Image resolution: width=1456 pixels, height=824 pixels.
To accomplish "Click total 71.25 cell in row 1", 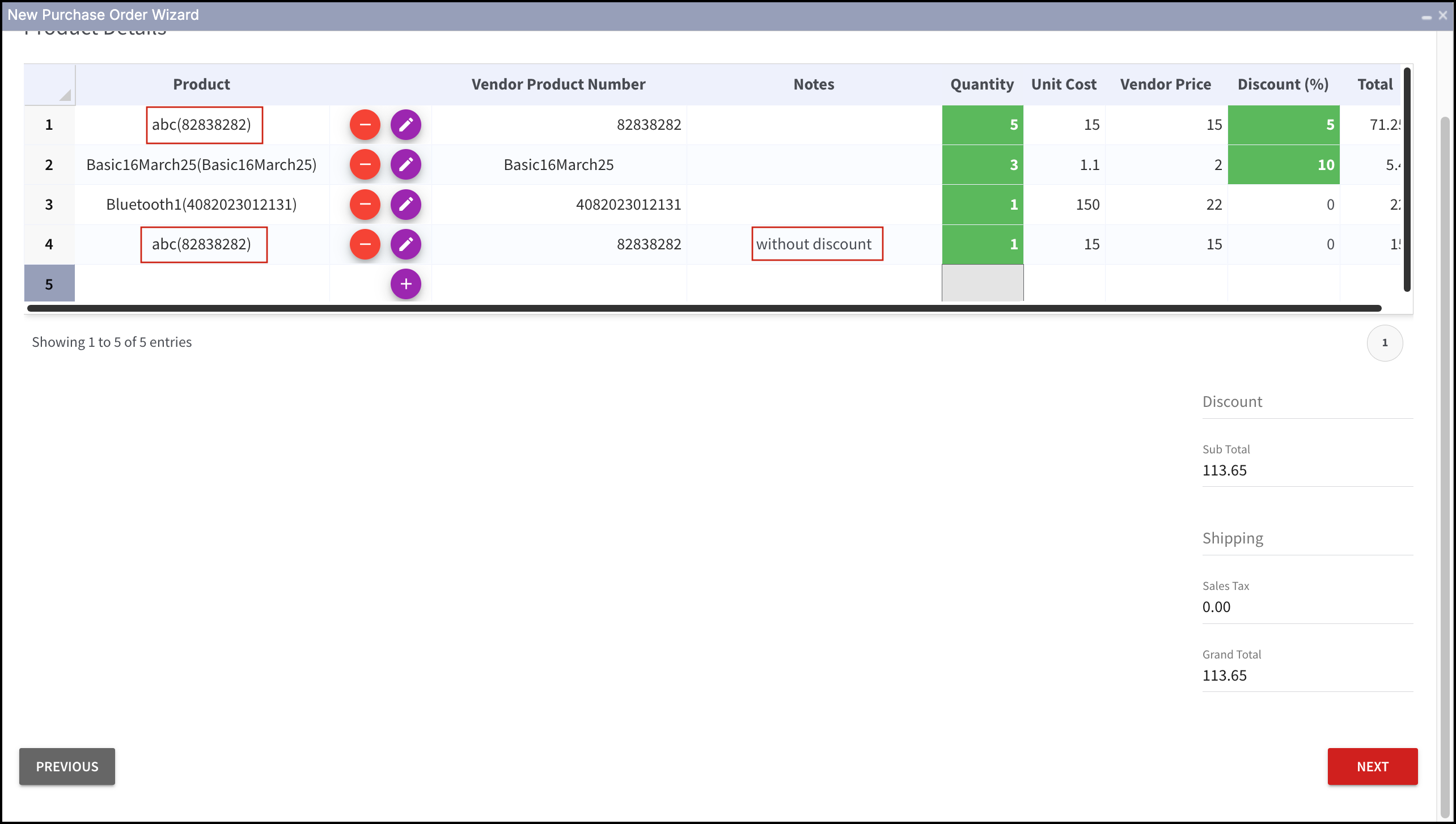I will click(x=1370, y=125).
